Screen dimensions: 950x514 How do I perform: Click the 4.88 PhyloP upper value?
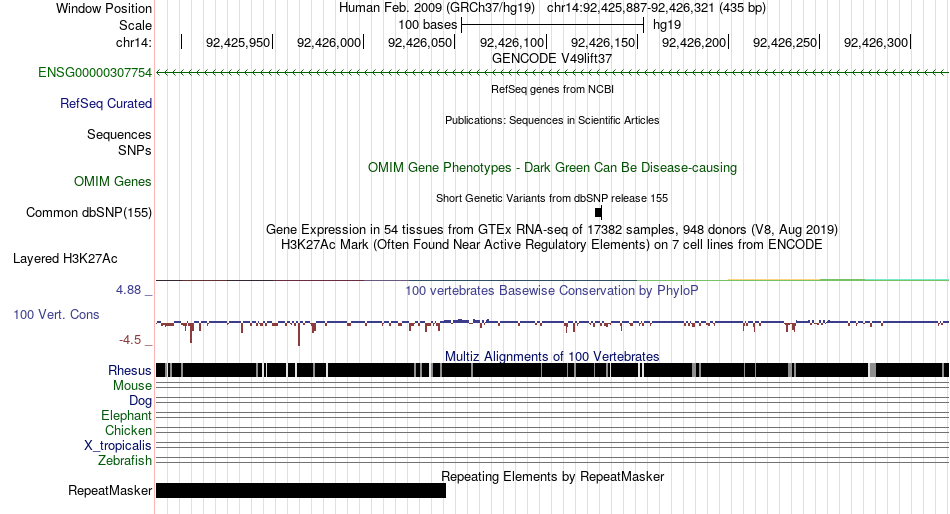(128, 290)
